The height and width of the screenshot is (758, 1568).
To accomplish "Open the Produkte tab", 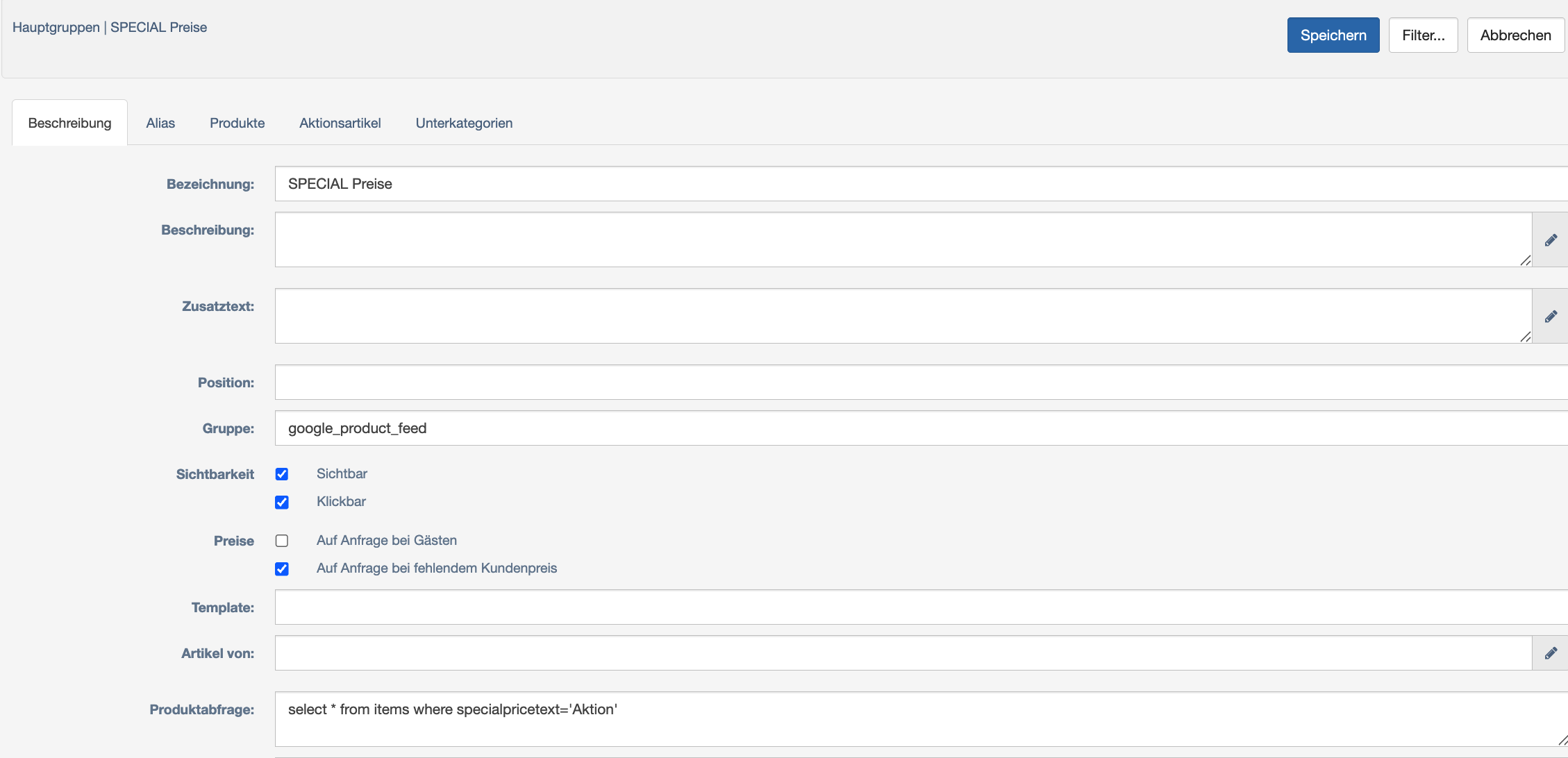I will (x=237, y=123).
